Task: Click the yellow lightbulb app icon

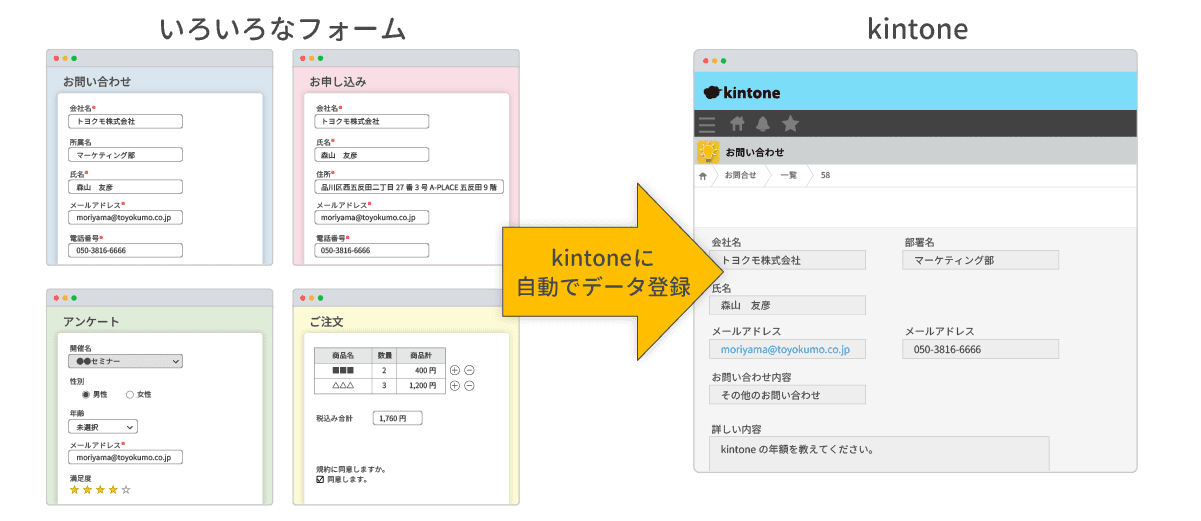Action: pos(708,151)
